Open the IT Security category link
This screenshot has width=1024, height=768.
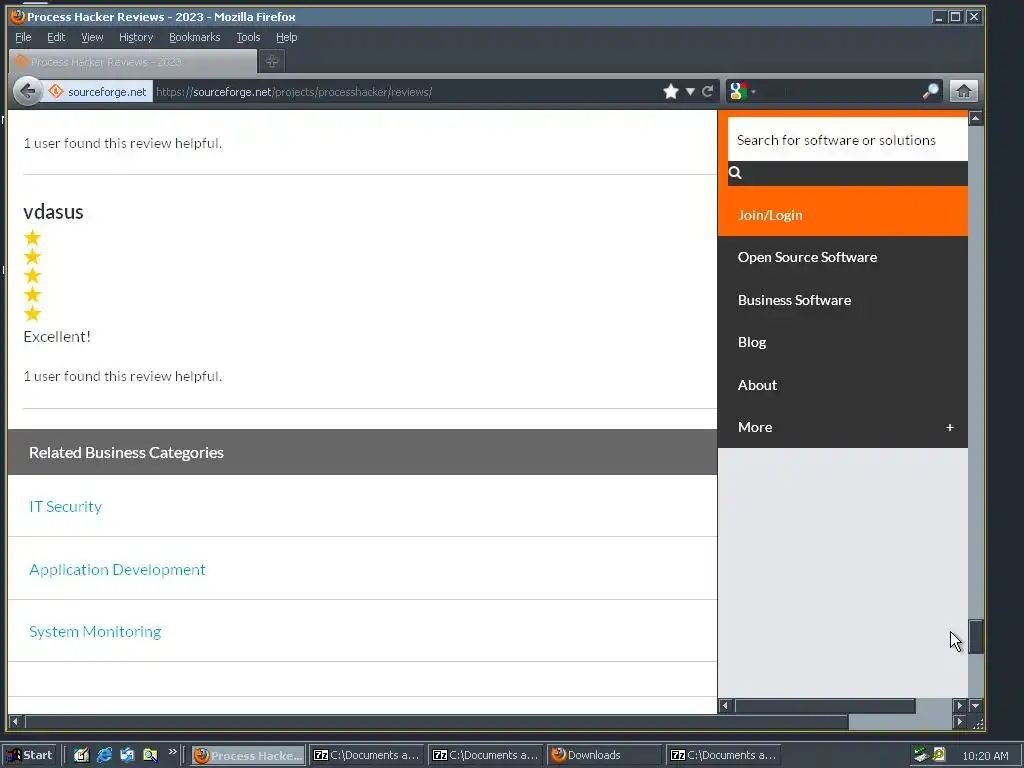65,507
